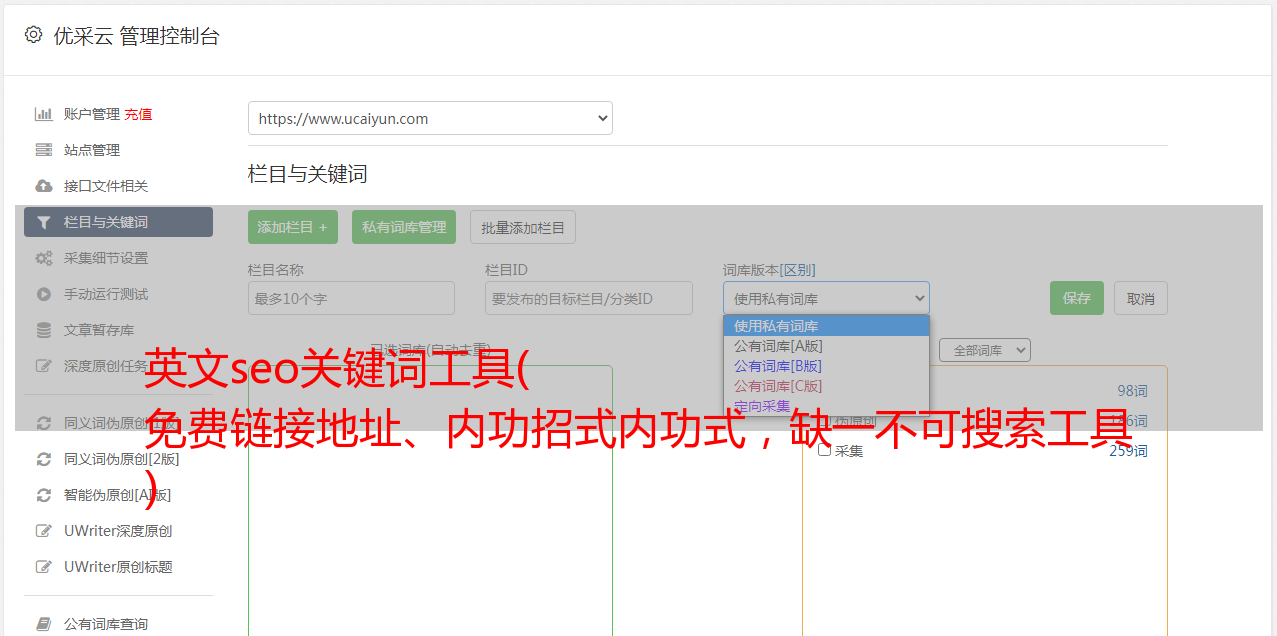
Task: Click the book icon for 公有词库查询
Action: click(43, 624)
